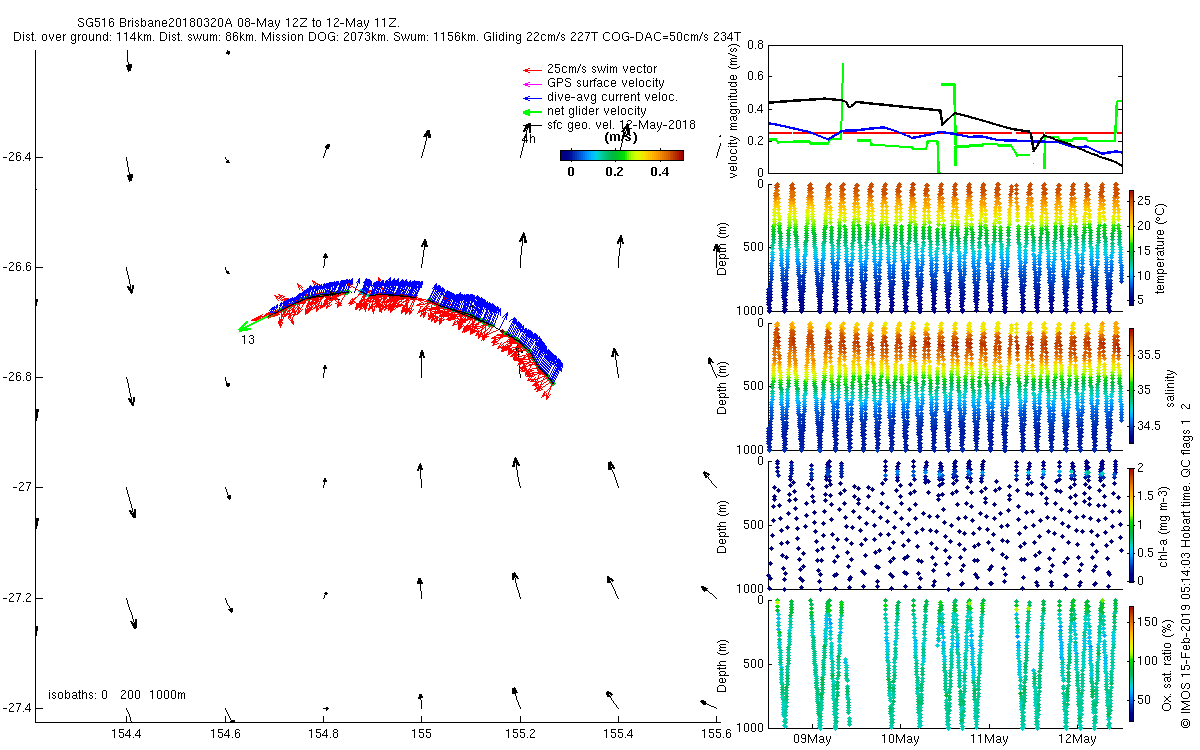Screen dimensions: 1200x750
Task: Click the green net glider velocity legend arrow
Action: click(532, 111)
